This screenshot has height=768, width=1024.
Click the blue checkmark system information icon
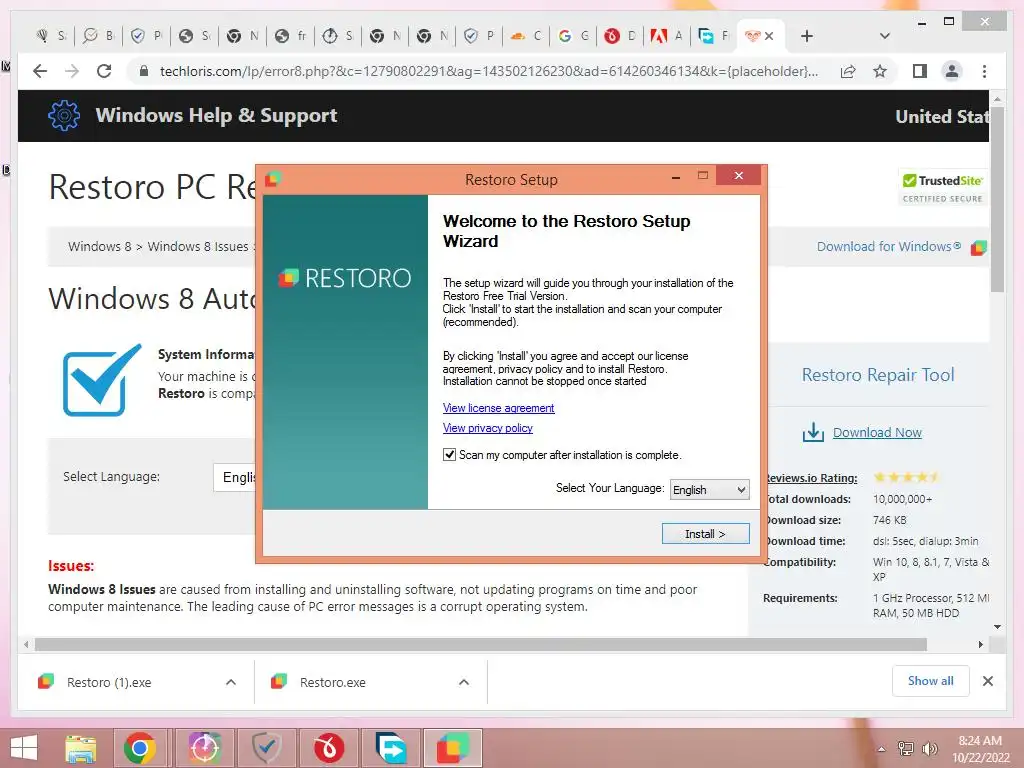(102, 379)
